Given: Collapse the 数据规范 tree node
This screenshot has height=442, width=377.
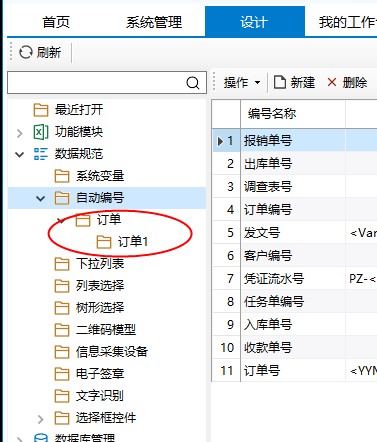Looking at the screenshot, I should (20, 155).
